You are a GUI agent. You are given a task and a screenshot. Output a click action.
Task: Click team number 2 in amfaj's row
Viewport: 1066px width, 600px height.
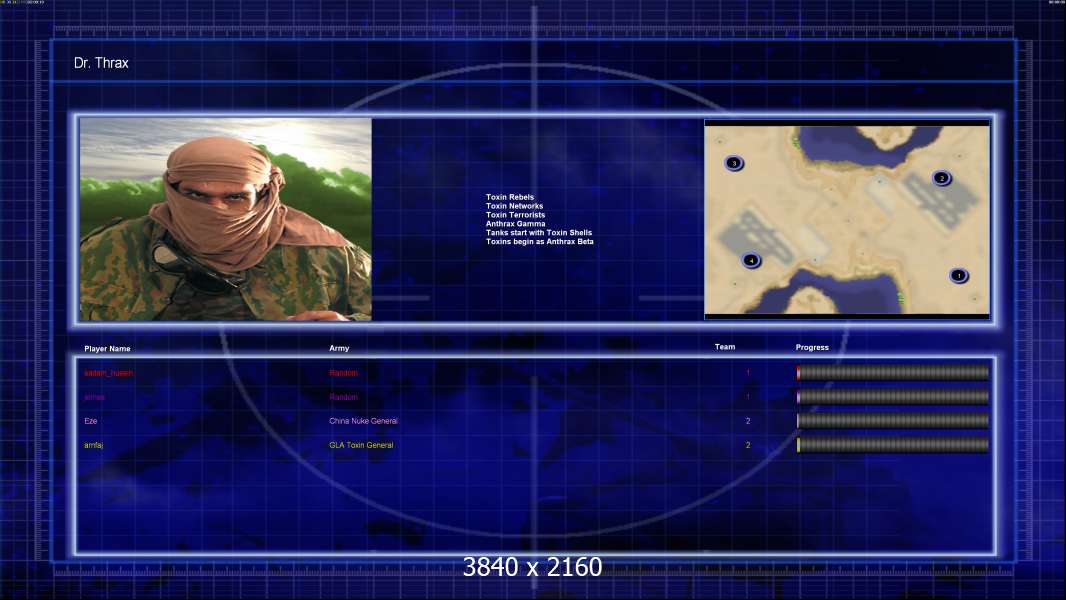(x=748, y=445)
